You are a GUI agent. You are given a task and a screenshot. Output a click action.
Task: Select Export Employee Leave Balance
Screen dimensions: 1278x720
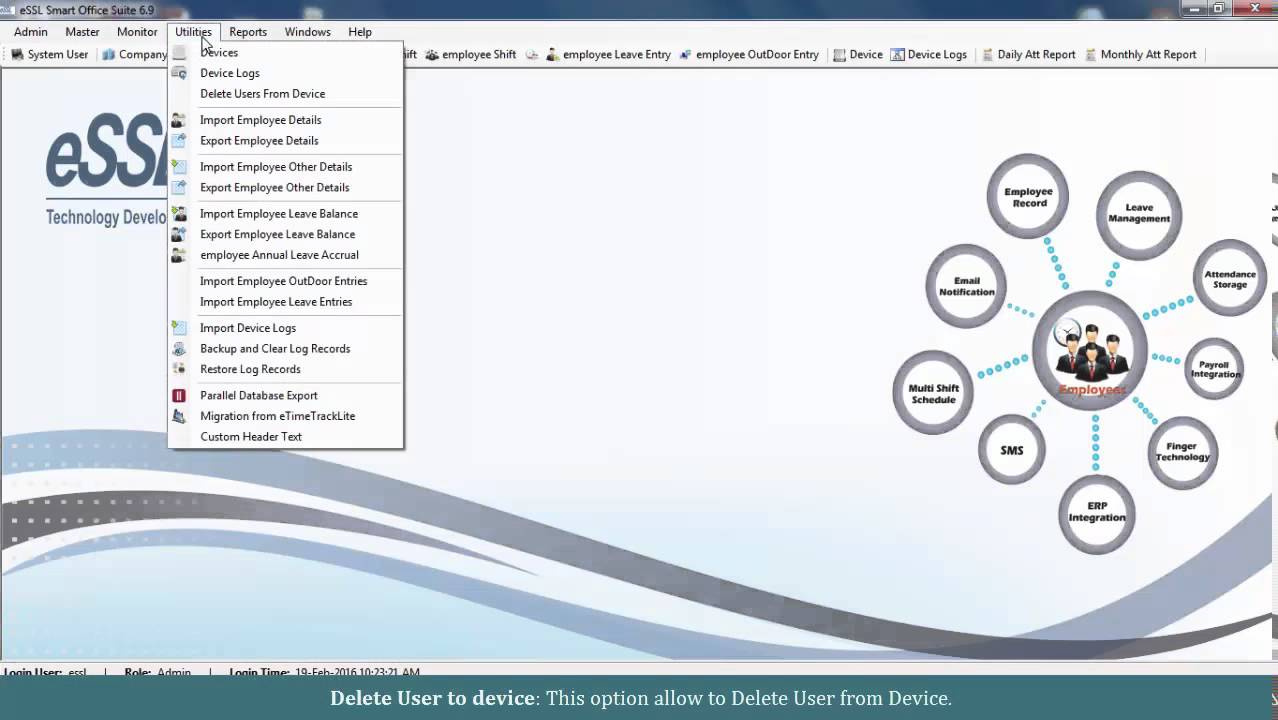286,235
